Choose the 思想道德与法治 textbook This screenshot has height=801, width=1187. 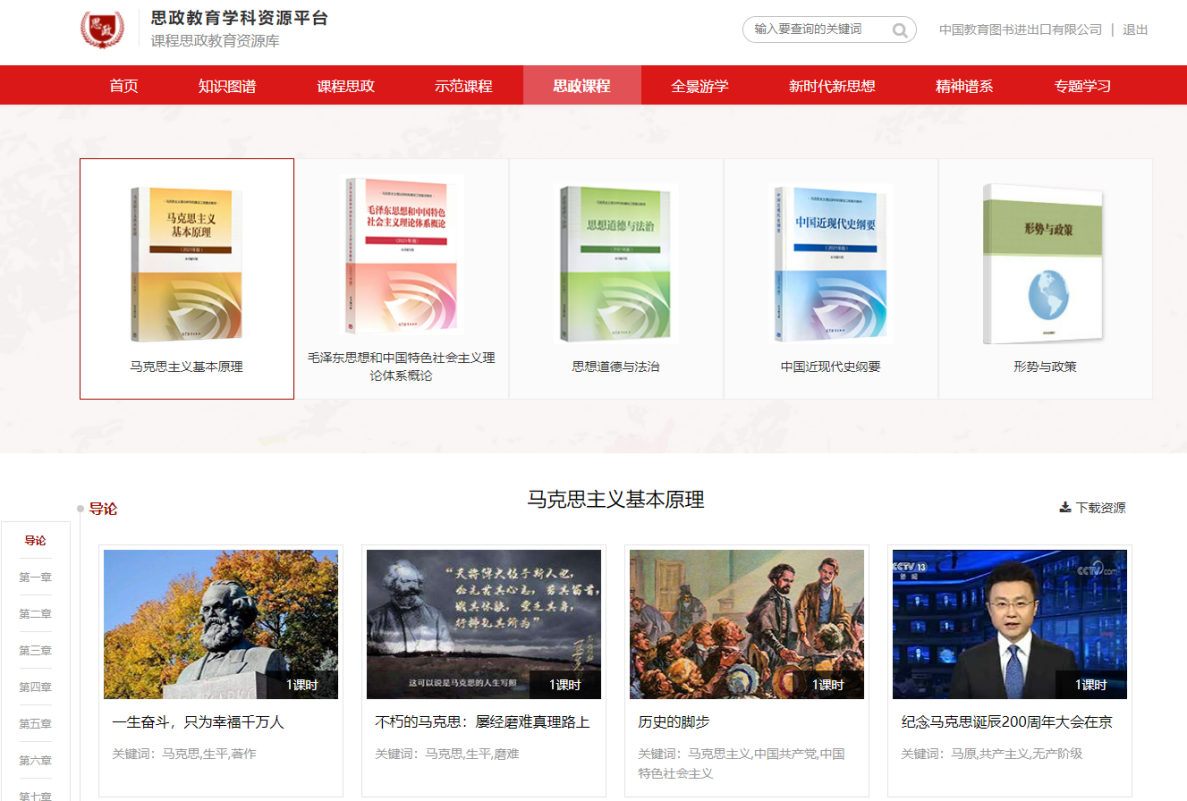tap(615, 264)
